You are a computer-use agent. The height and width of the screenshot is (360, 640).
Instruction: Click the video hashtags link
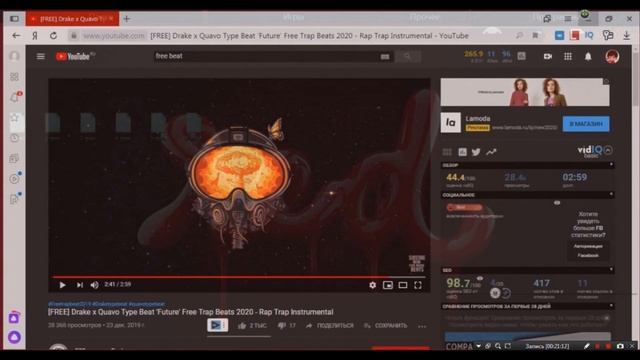pyautogui.click(x=106, y=304)
